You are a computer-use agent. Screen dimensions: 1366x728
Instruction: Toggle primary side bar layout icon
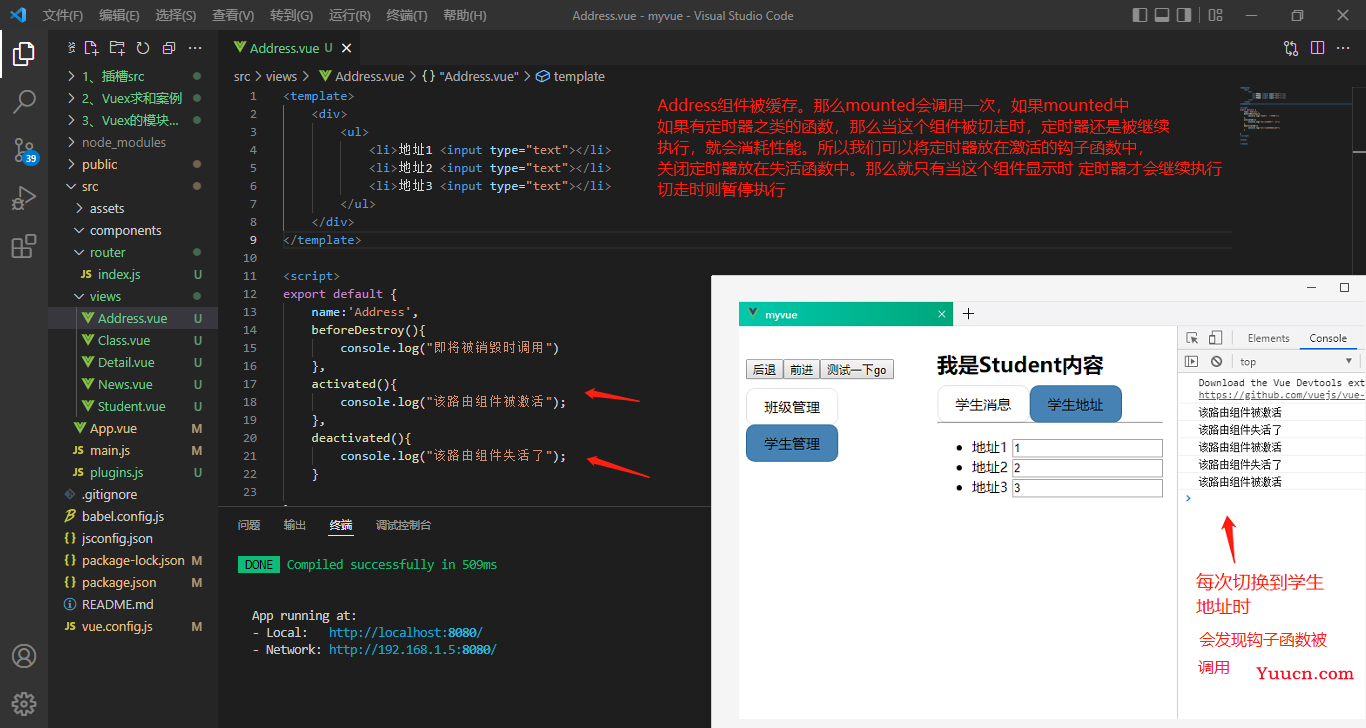point(1140,15)
